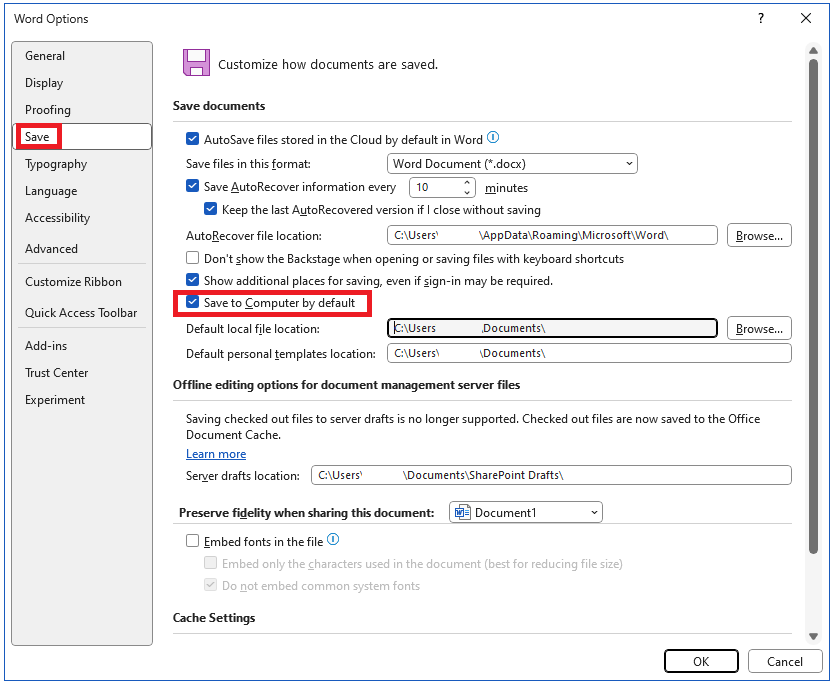
Task: Increase AutoRecover minutes with the up arrow
Action: 467,183
